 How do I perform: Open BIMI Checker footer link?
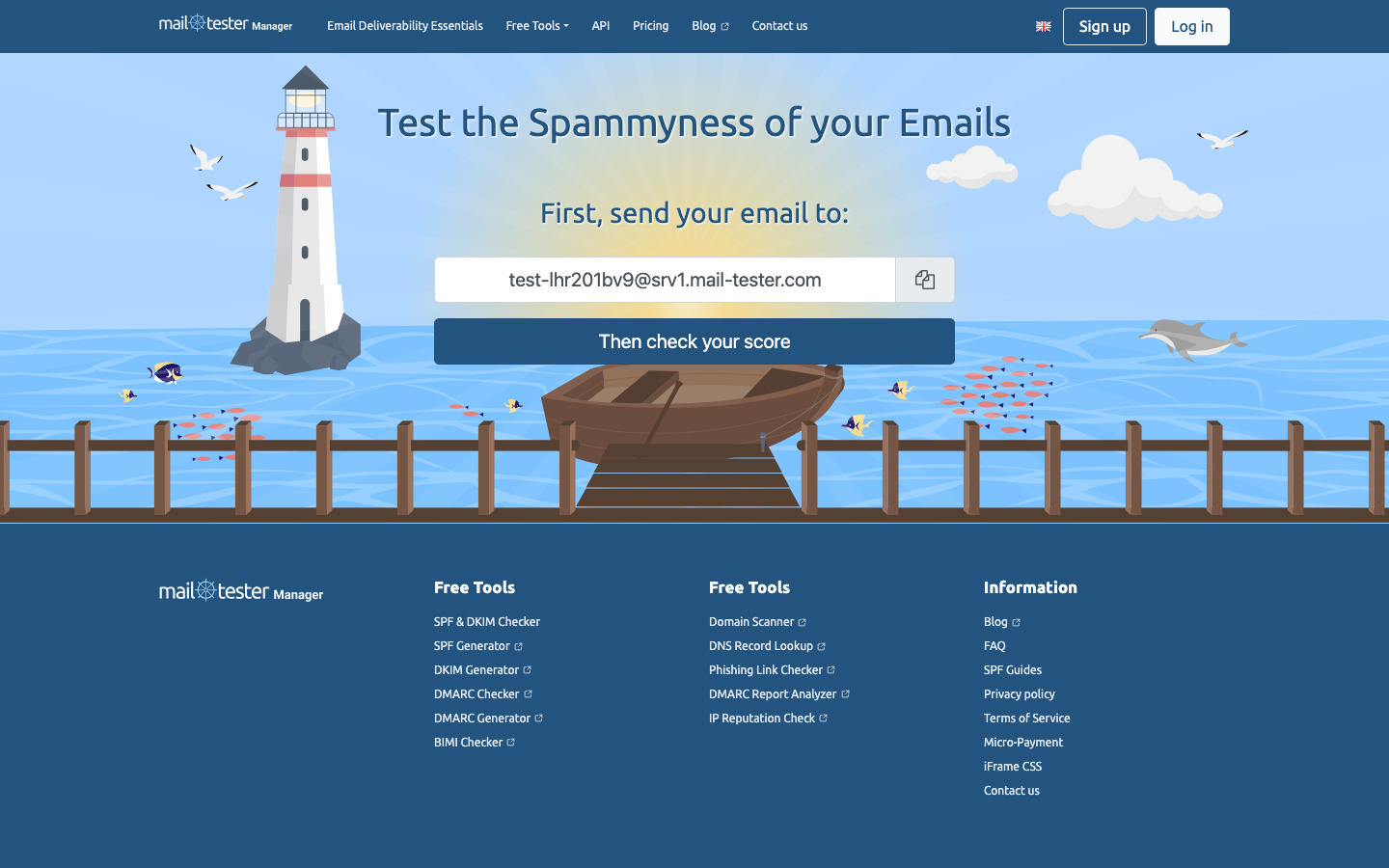(x=475, y=743)
